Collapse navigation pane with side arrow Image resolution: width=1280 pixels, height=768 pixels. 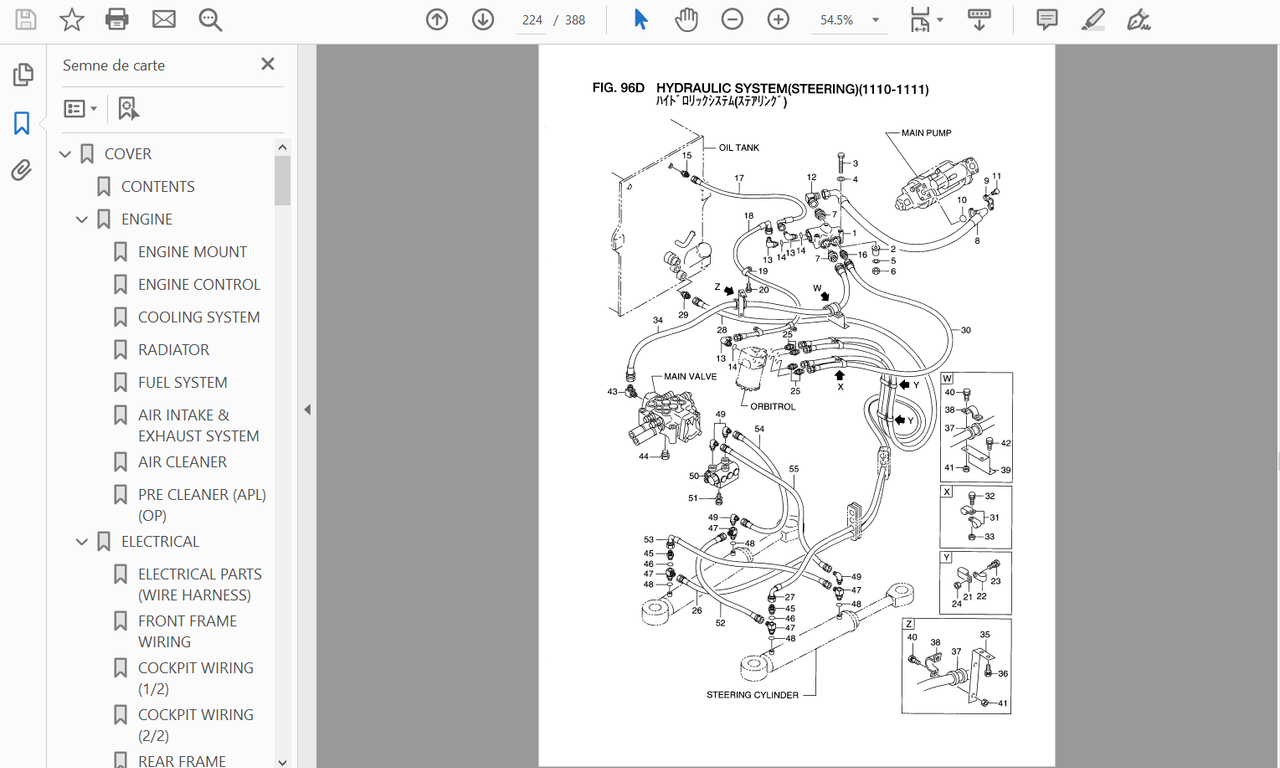point(307,409)
